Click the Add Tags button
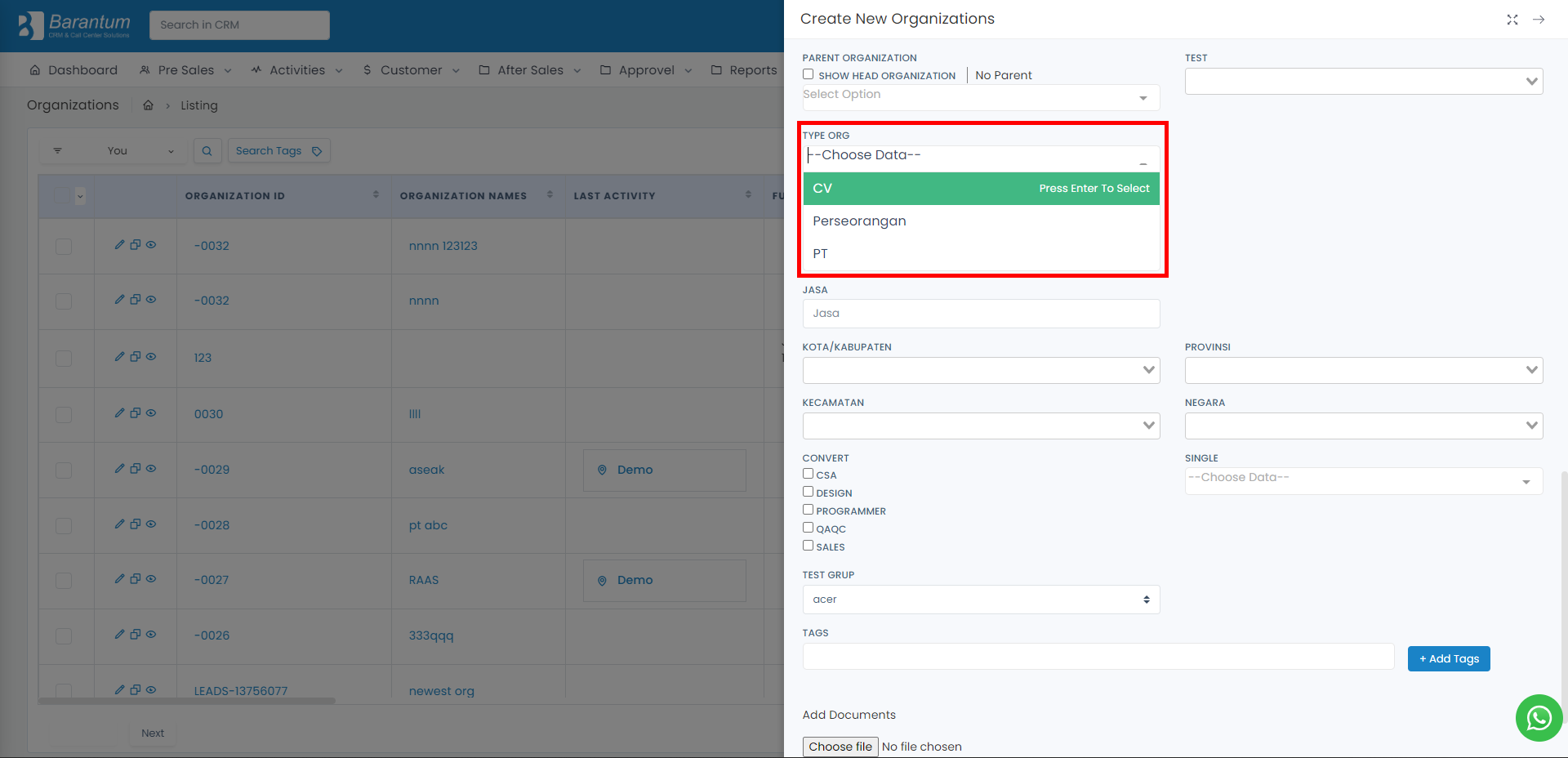 tap(1448, 659)
